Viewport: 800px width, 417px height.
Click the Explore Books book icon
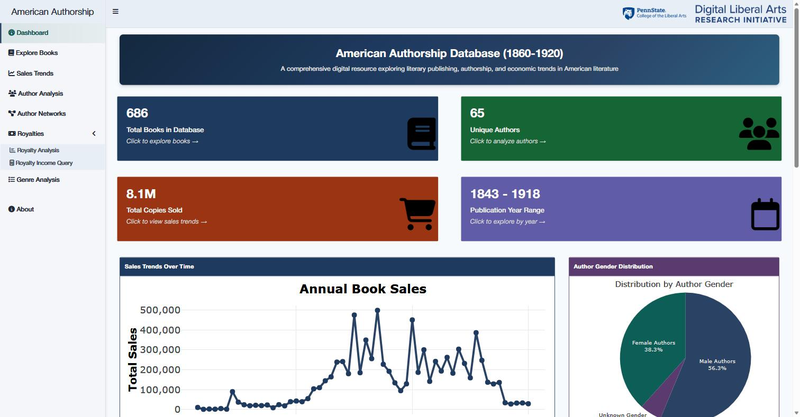[x=11, y=53]
